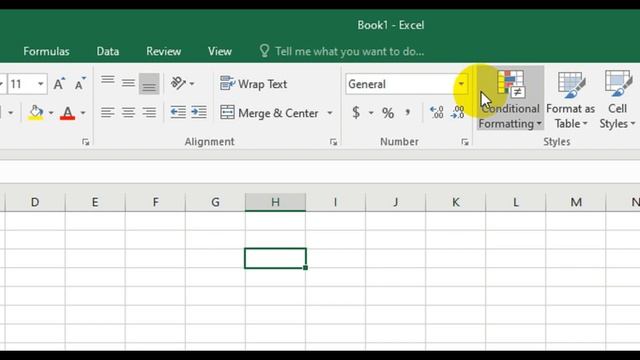This screenshot has height=360, width=640.
Task: Apply Comma Style formatting
Action: 407,113
